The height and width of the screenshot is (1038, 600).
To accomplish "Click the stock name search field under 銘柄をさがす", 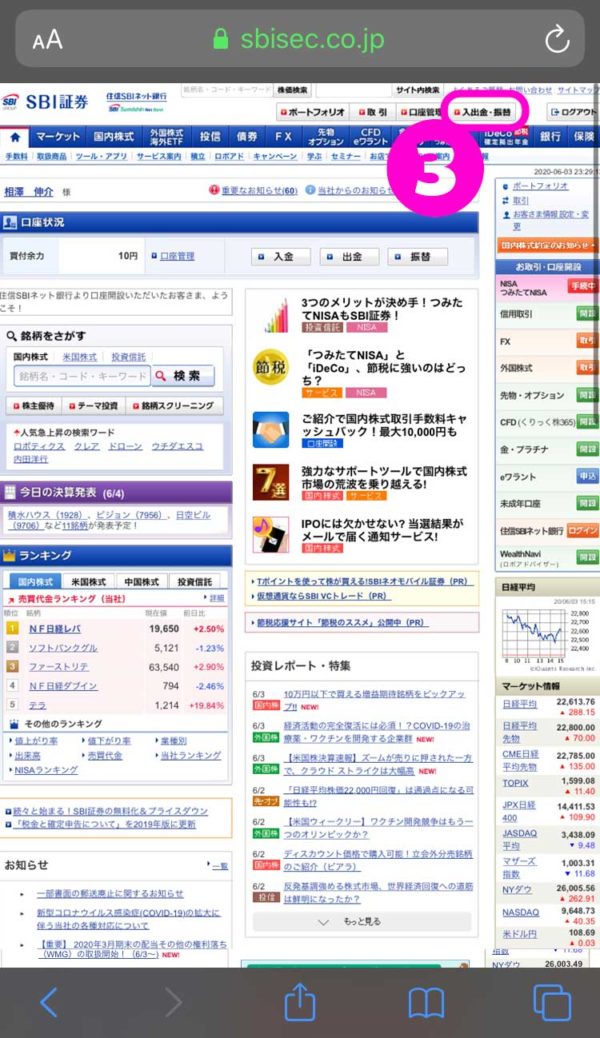I will click(x=82, y=376).
